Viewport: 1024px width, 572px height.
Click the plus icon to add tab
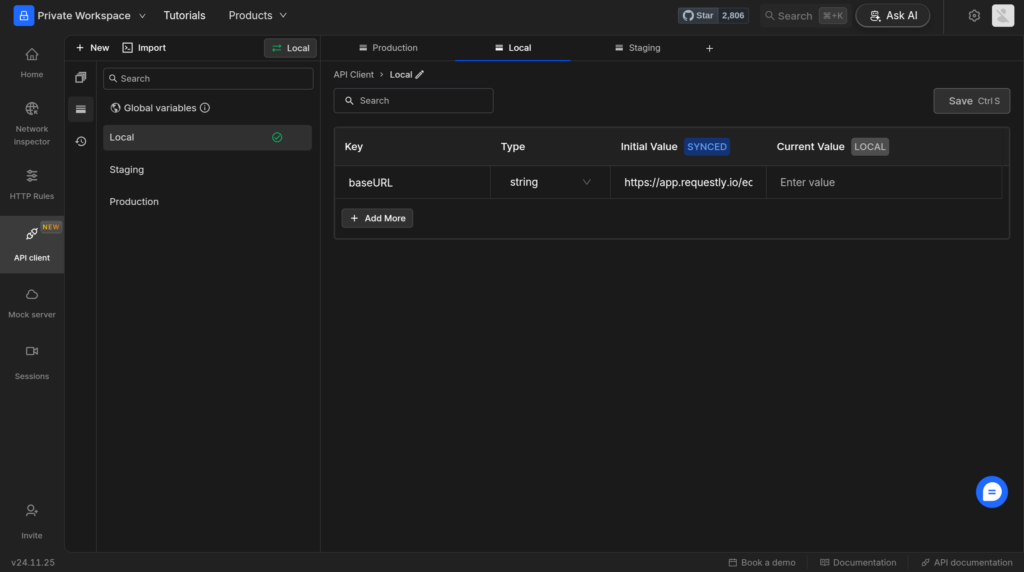(x=709, y=48)
